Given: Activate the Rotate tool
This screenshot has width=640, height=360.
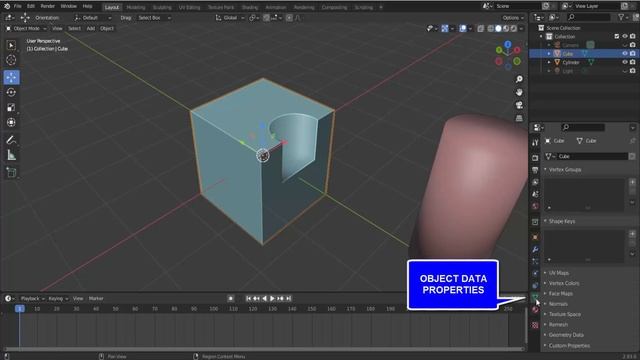Looking at the screenshot, I should click(x=11, y=92).
